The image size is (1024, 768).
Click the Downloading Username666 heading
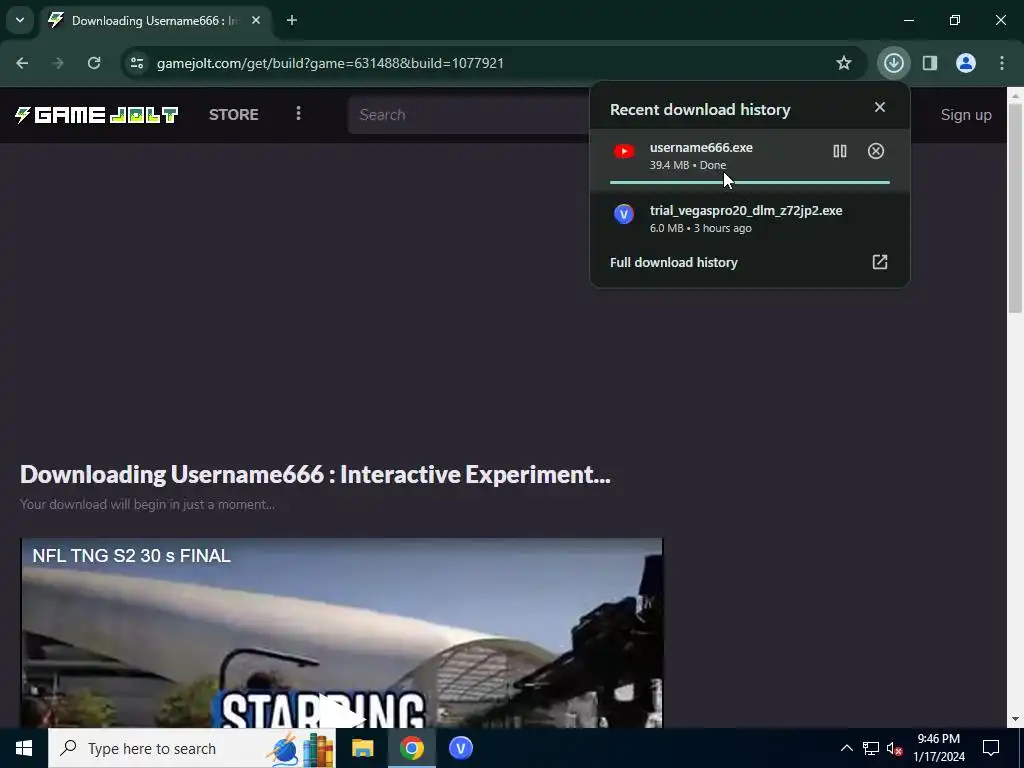click(x=315, y=475)
